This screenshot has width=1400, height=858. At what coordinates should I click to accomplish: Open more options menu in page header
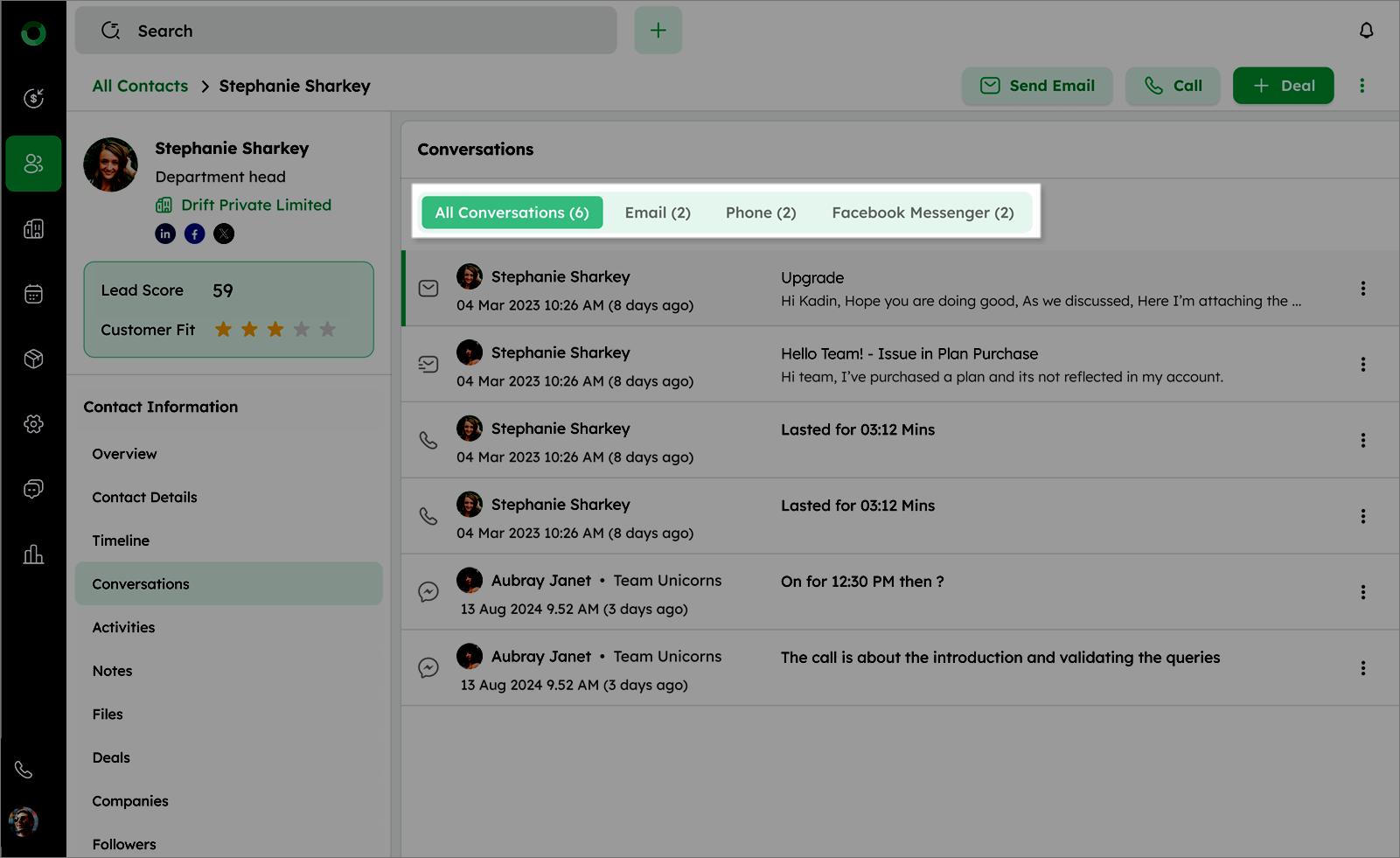tap(1362, 86)
